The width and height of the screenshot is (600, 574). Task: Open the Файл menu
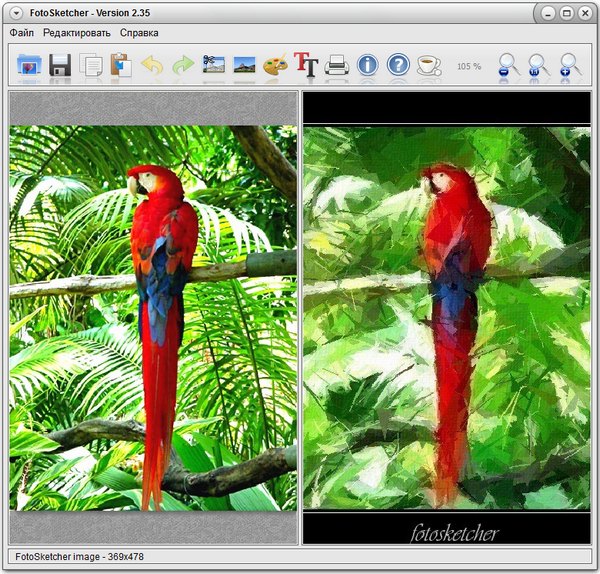(21, 33)
